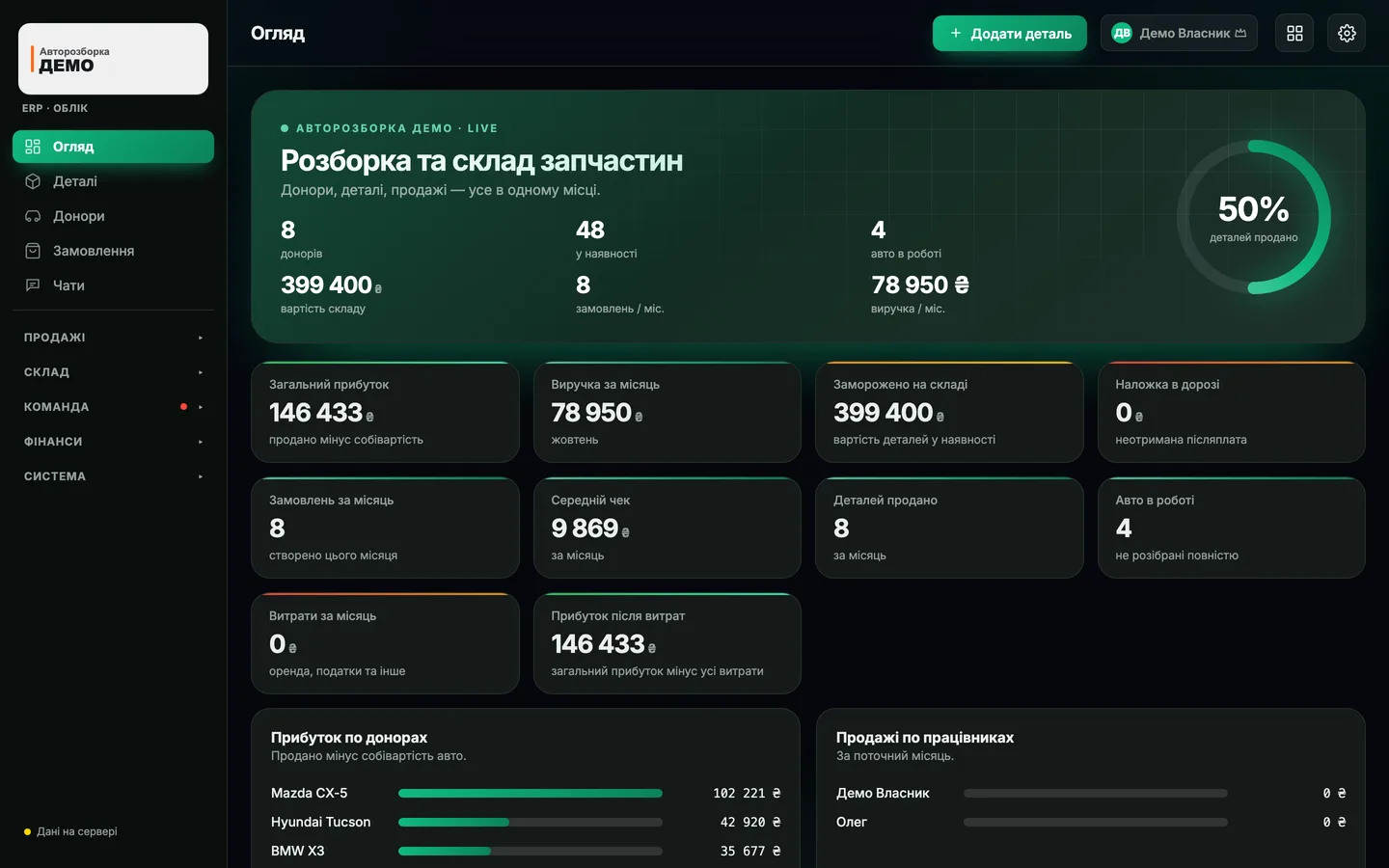Click the Hyundai Tucson profit bar
Image resolution: width=1389 pixels, height=868 pixels.
(x=531, y=822)
